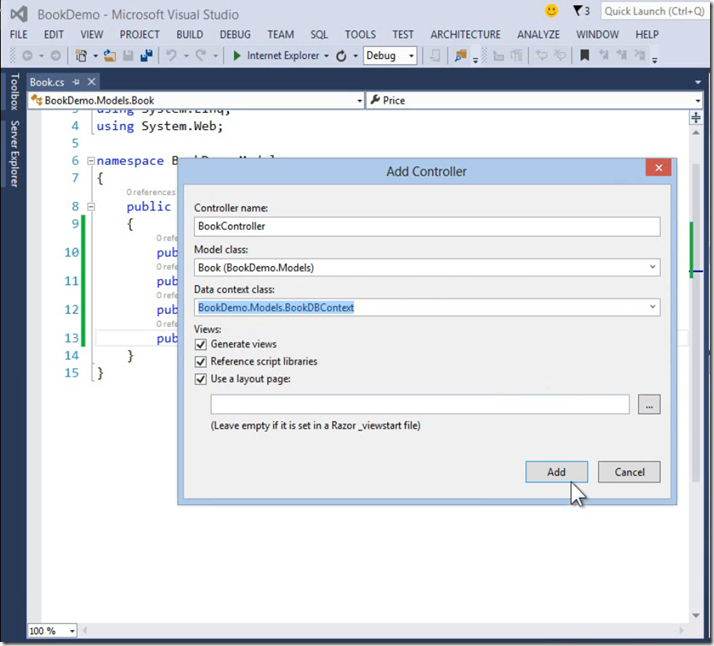The image size is (714, 646).
Task: Open the WINDOW menu
Action: [x=597, y=35]
